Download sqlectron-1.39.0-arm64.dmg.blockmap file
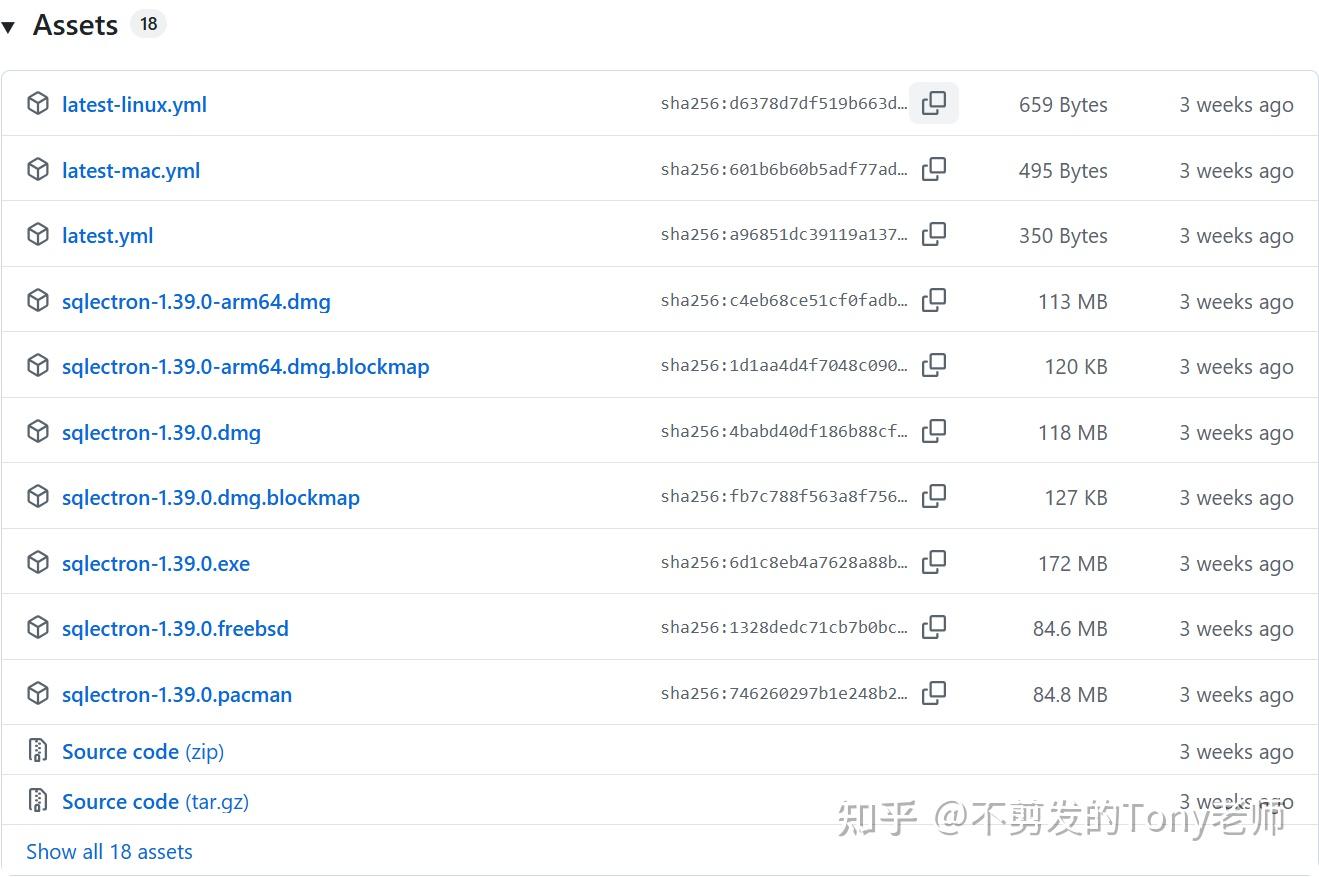This screenshot has width=1319, height=877. tap(245, 367)
